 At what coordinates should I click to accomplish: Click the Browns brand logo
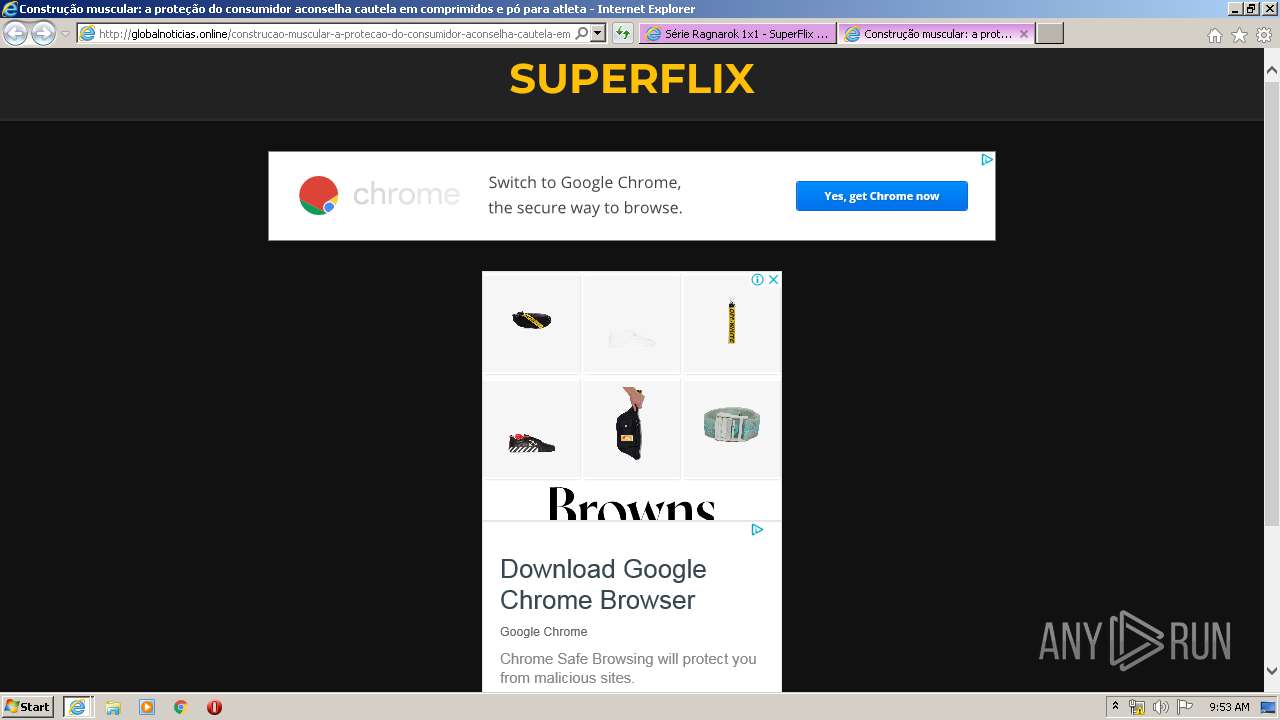coord(632,503)
